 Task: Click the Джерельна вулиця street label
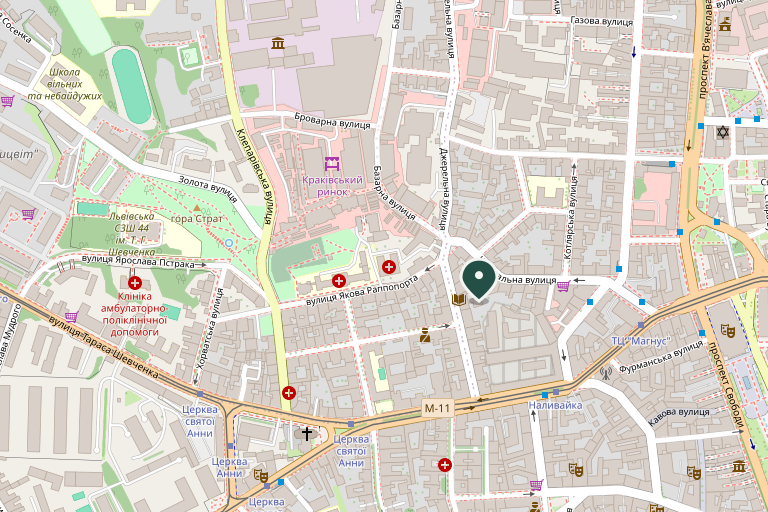[x=443, y=189]
